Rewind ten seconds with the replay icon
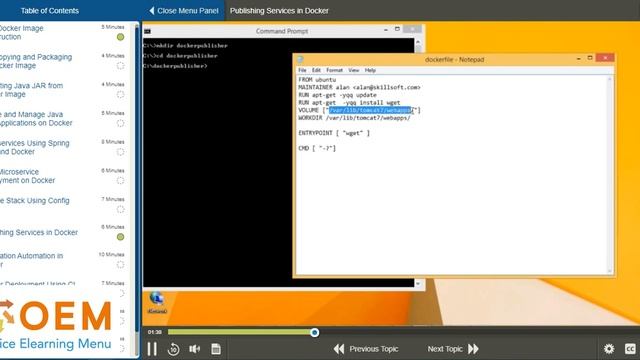Viewport: 640px width, 360px height. click(x=173, y=349)
